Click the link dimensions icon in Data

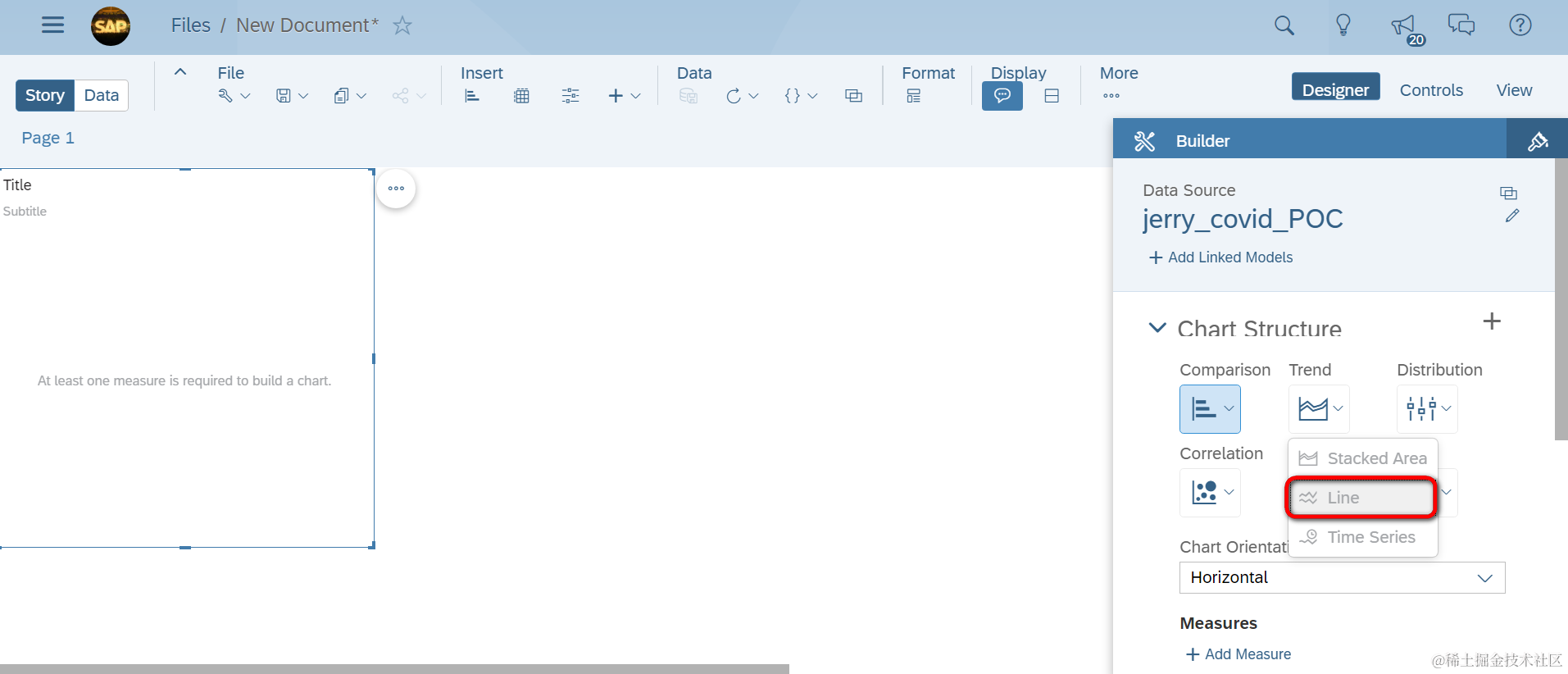tap(853, 96)
